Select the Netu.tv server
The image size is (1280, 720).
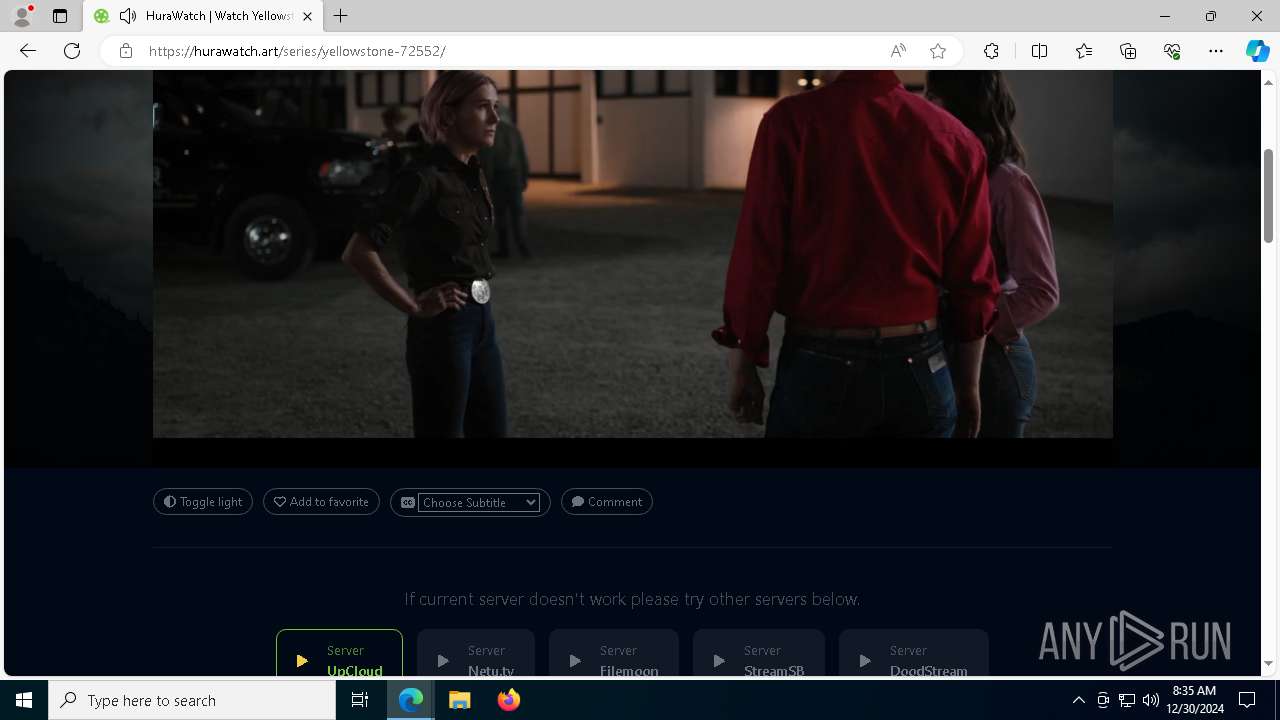(x=476, y=653)
